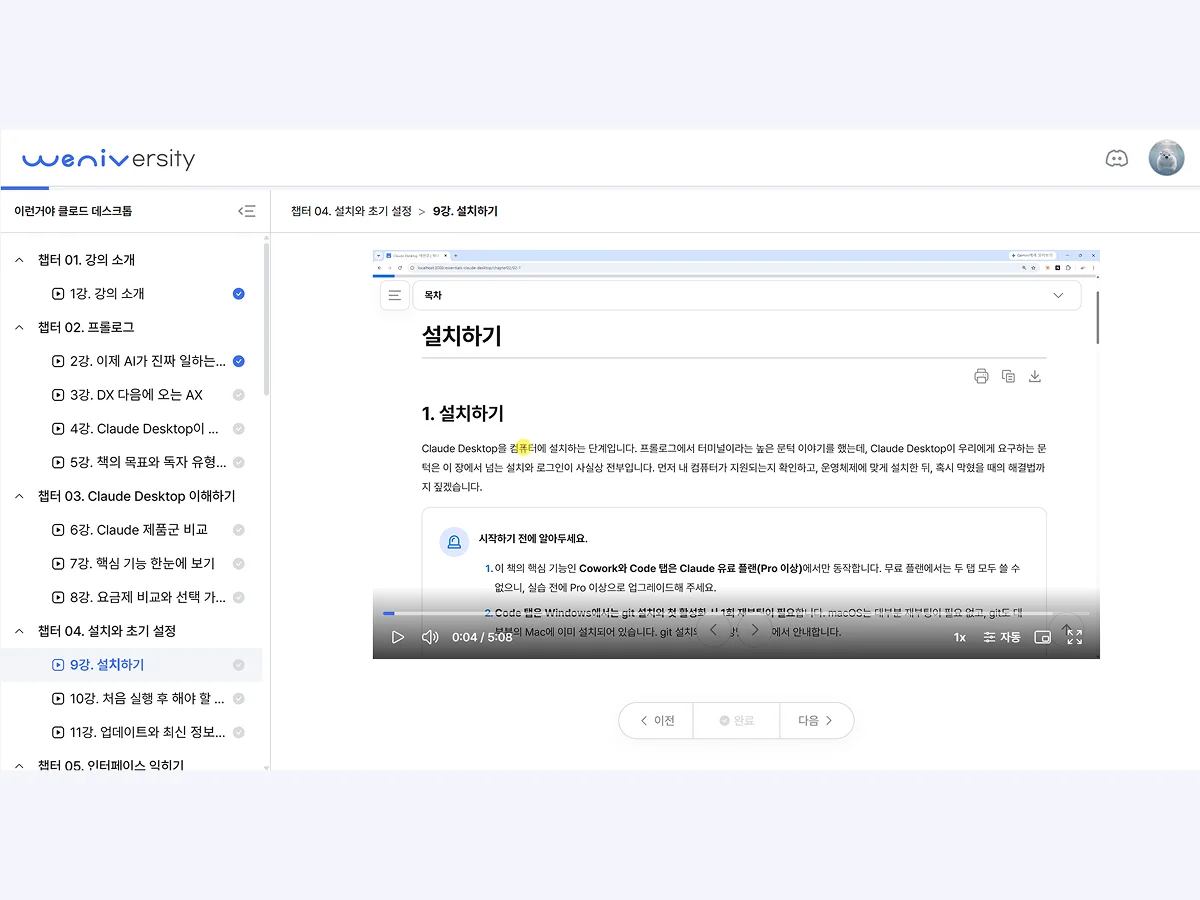Mute the video with the speaker icon
Screen dimensions: 1200x900
pos(430,637)
